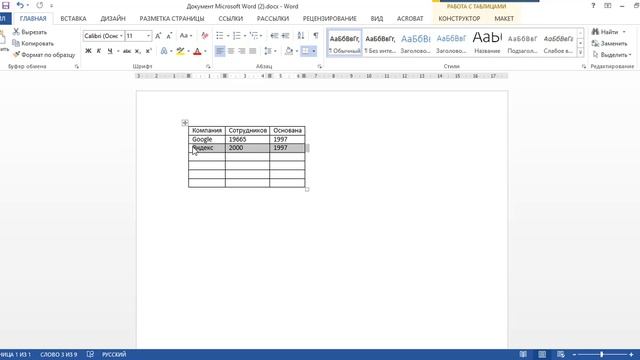Open borders dropdown arrow
The image size is (640, 360).
coord(314,51)
